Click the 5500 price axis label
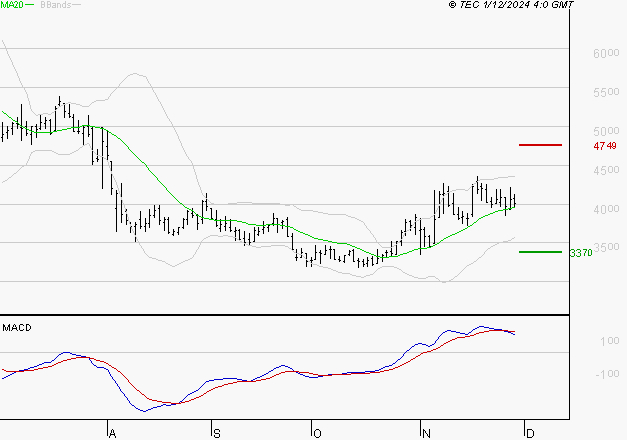Image resolution: width=627 pixels, height=440 pixels. point(606,92)
